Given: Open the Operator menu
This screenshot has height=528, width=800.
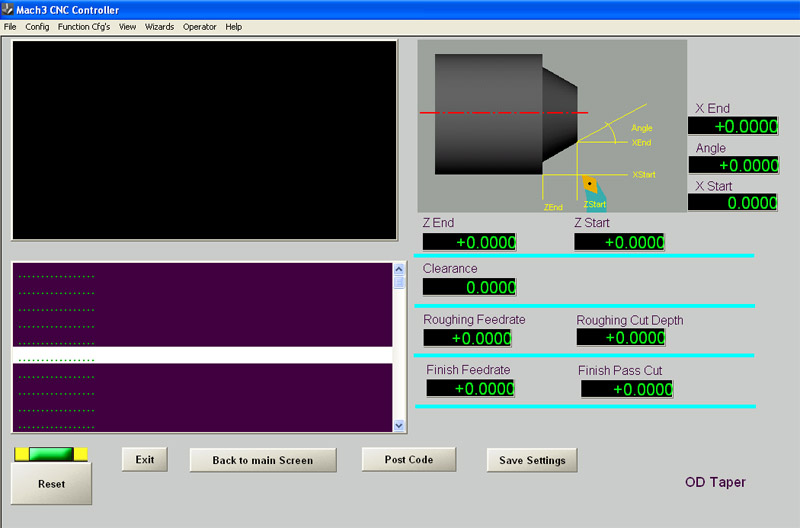Looking at the screenshot, I should 199,27.
